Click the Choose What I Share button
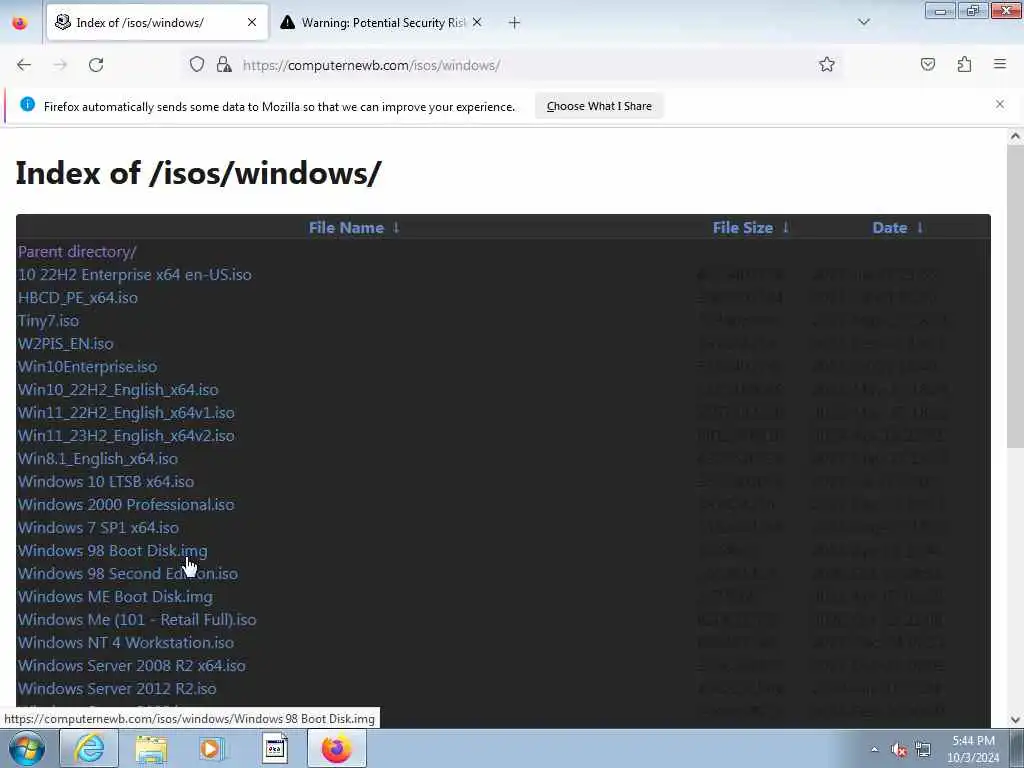 click(x=599, y=106)
